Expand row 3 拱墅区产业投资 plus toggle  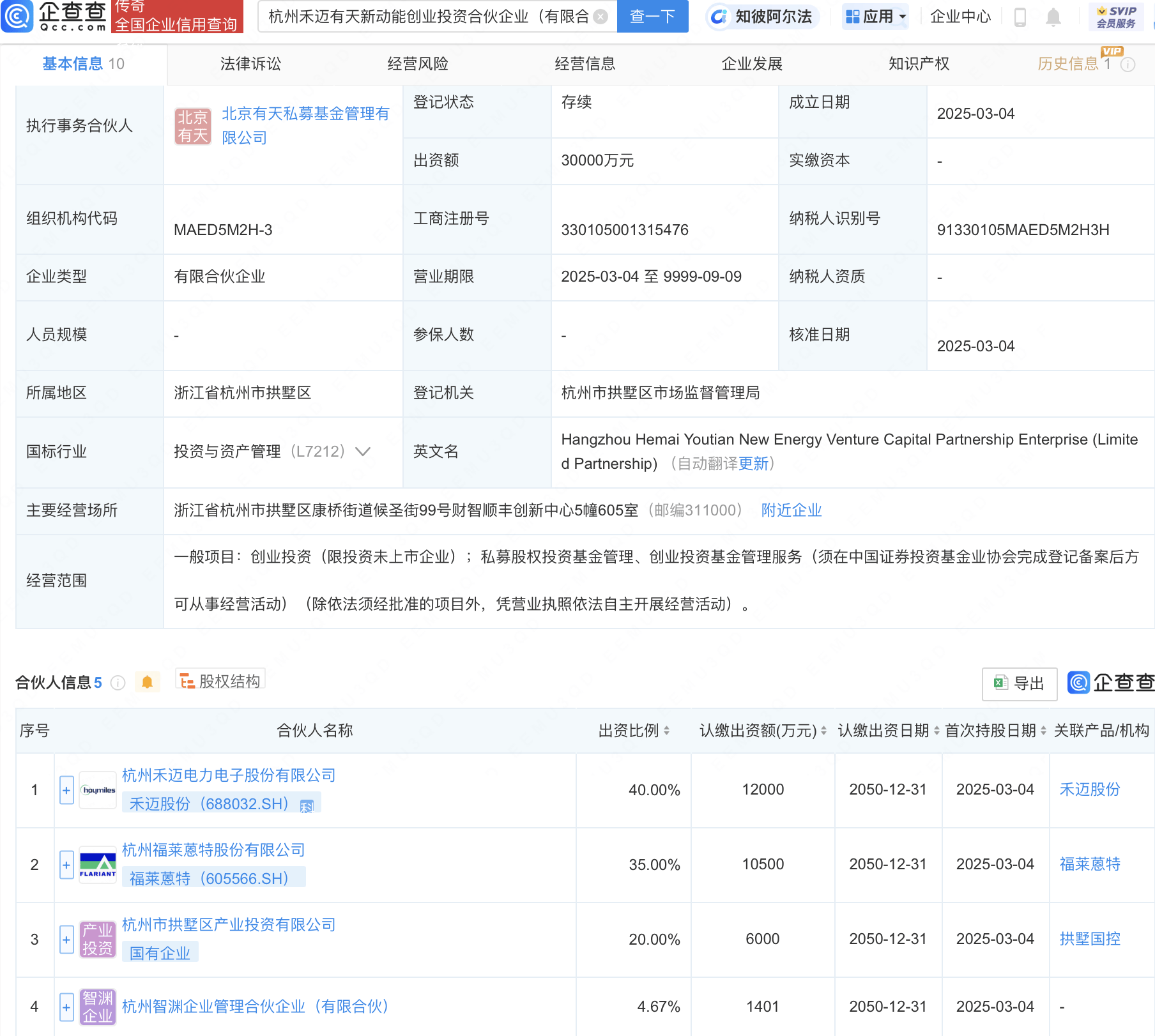[x=66, y=940]
